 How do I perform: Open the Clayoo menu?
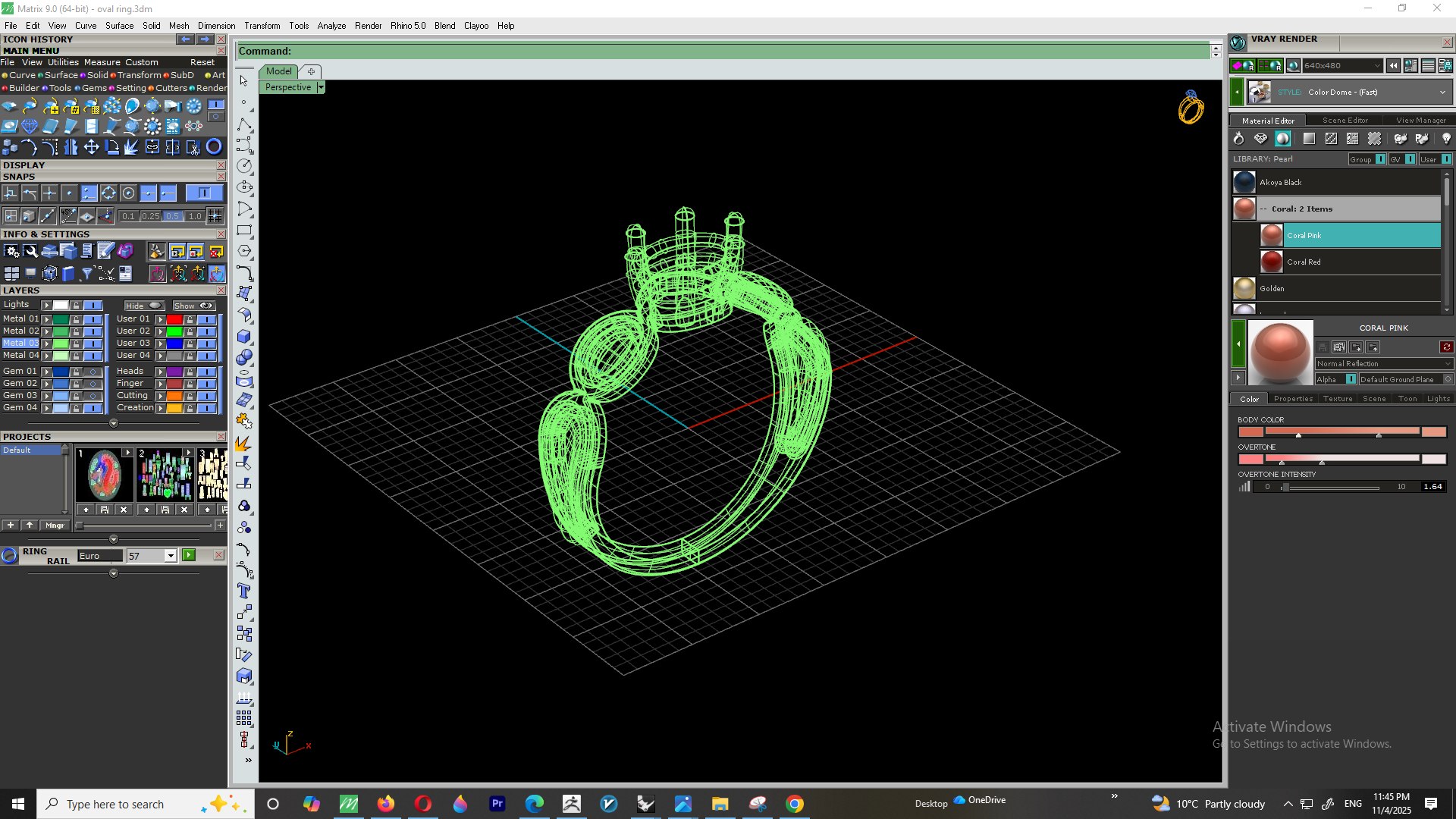pos(476,26)
